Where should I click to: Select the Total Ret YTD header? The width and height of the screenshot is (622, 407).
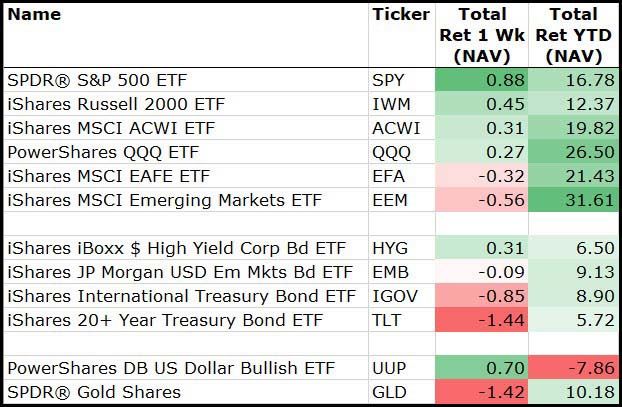coord(574,35)
